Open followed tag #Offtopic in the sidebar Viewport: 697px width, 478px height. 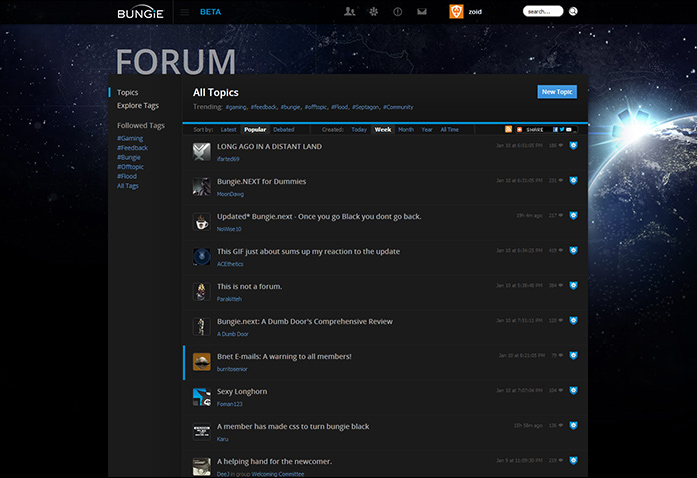pyautogui.click(x=130, y=167)
